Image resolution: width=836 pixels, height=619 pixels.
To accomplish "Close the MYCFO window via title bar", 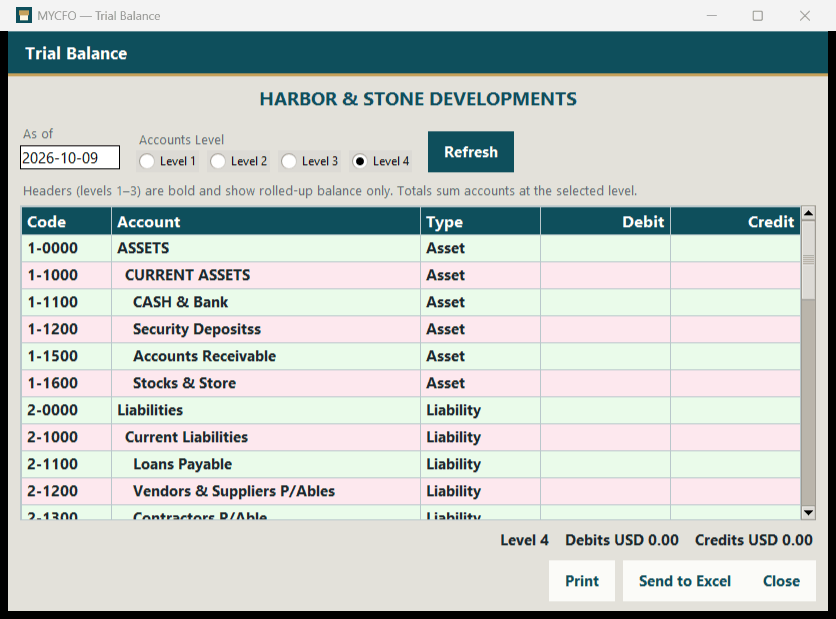I will tap(805, 15).
